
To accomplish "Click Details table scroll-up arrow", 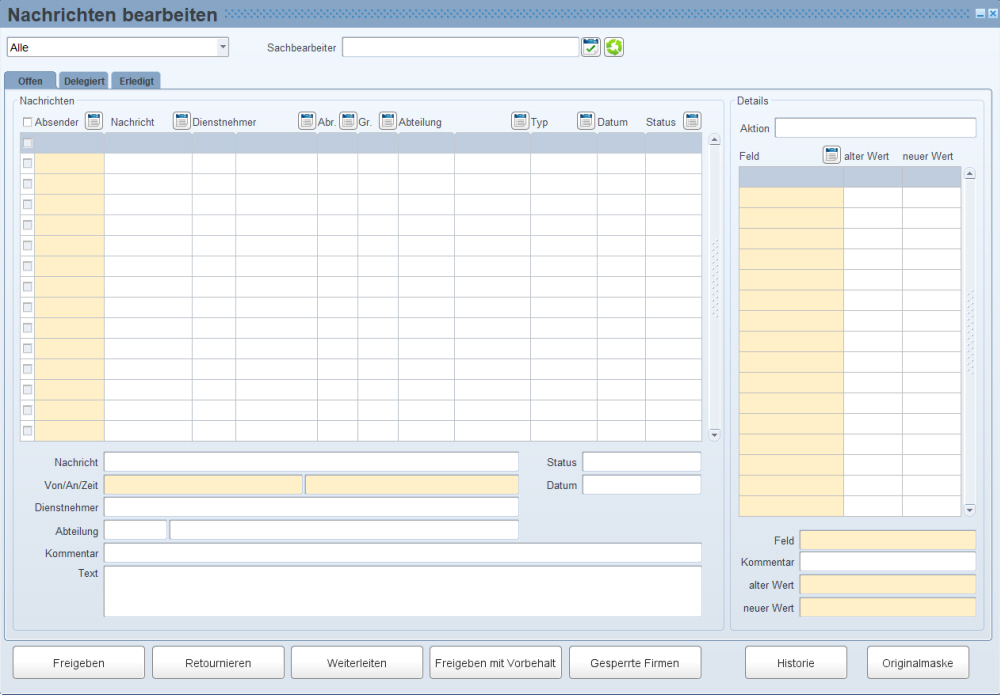I will pos(970,174).
